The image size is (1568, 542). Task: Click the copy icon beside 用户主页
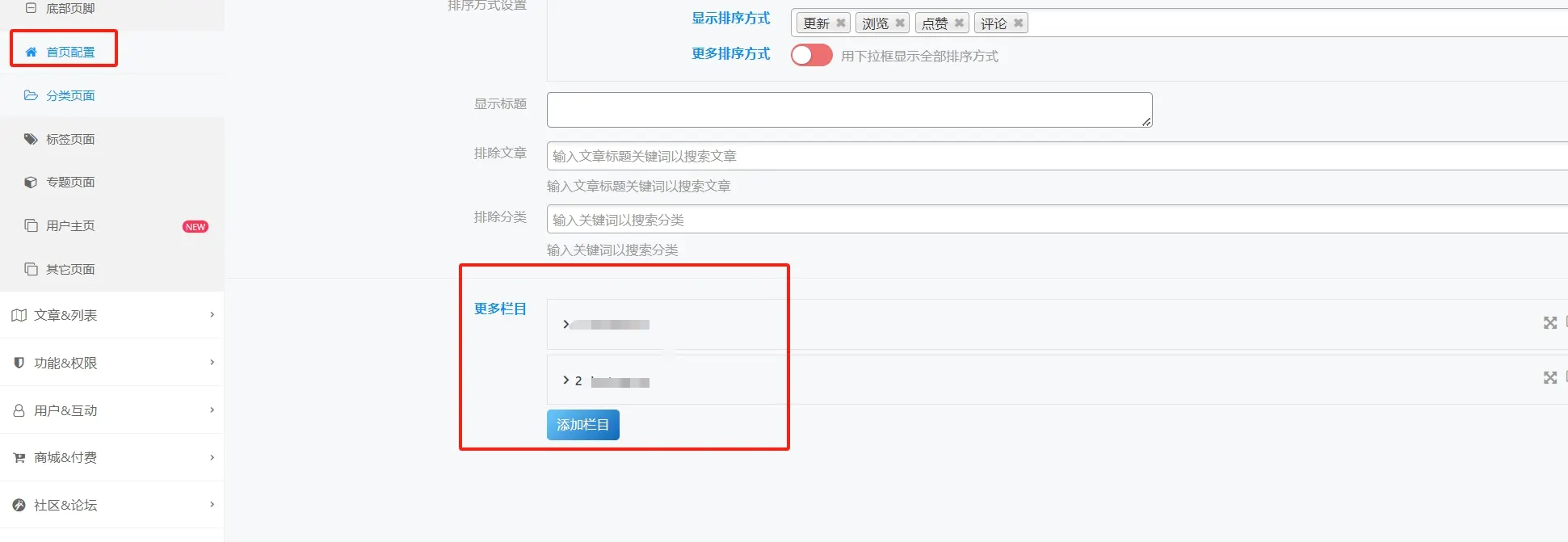tap(31, 225)
